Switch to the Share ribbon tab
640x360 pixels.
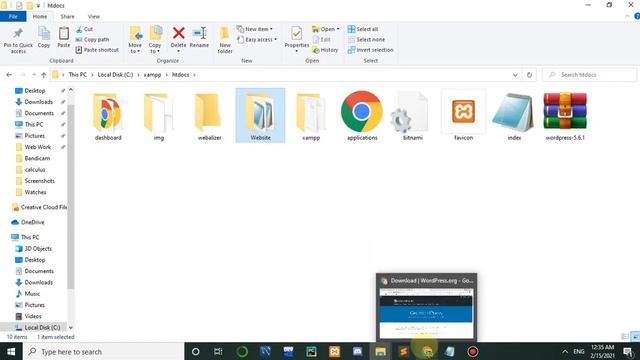67,17
